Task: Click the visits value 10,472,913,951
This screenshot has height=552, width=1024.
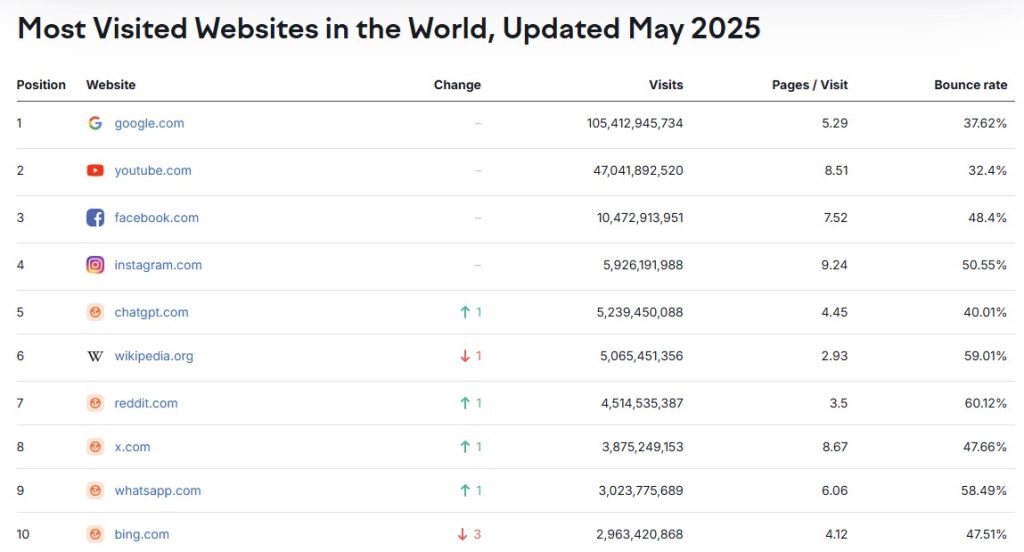Action: click(x=640, y=218)
